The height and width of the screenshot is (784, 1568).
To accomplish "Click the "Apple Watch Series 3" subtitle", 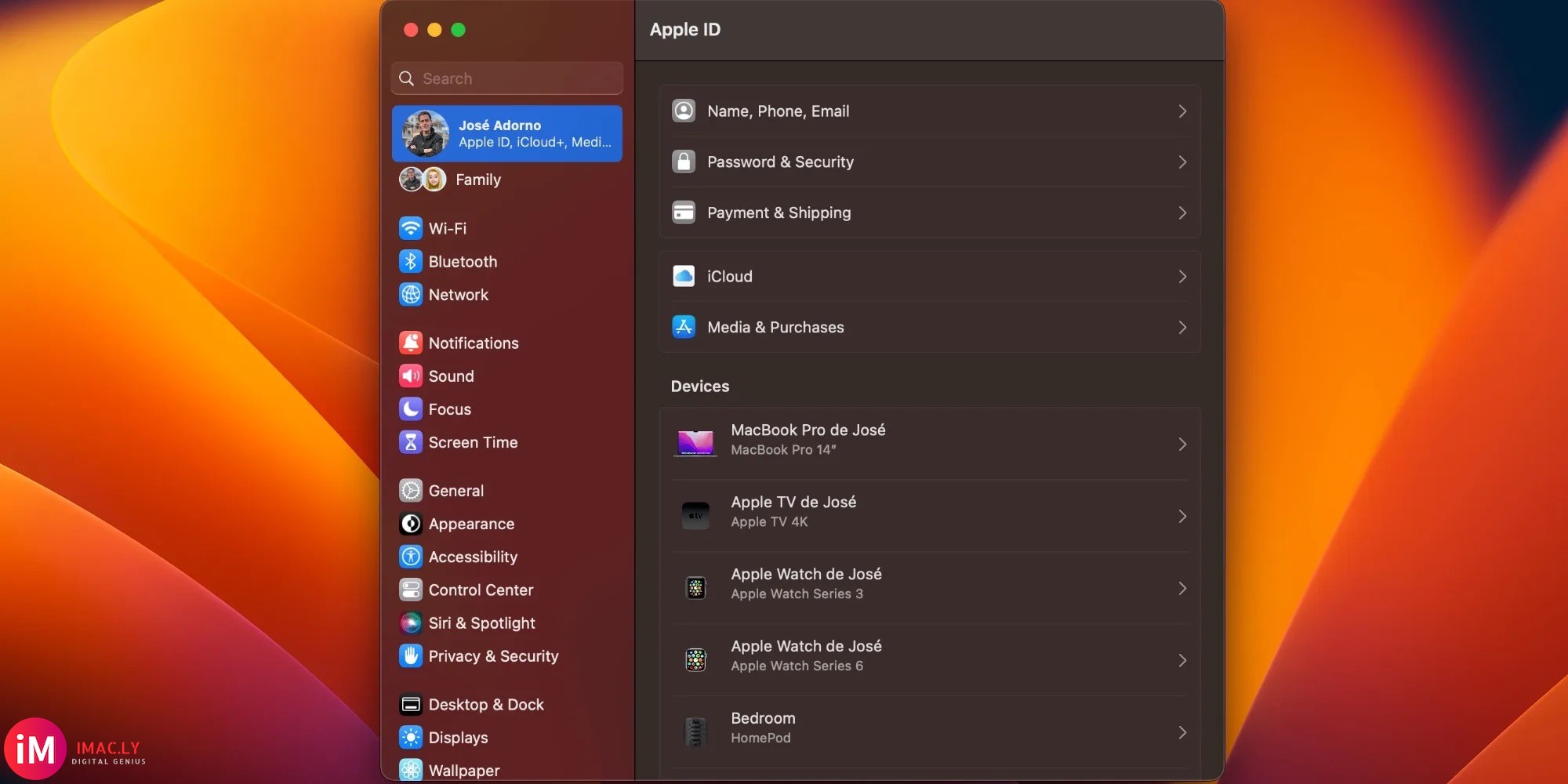I will (x=797, y=594).
